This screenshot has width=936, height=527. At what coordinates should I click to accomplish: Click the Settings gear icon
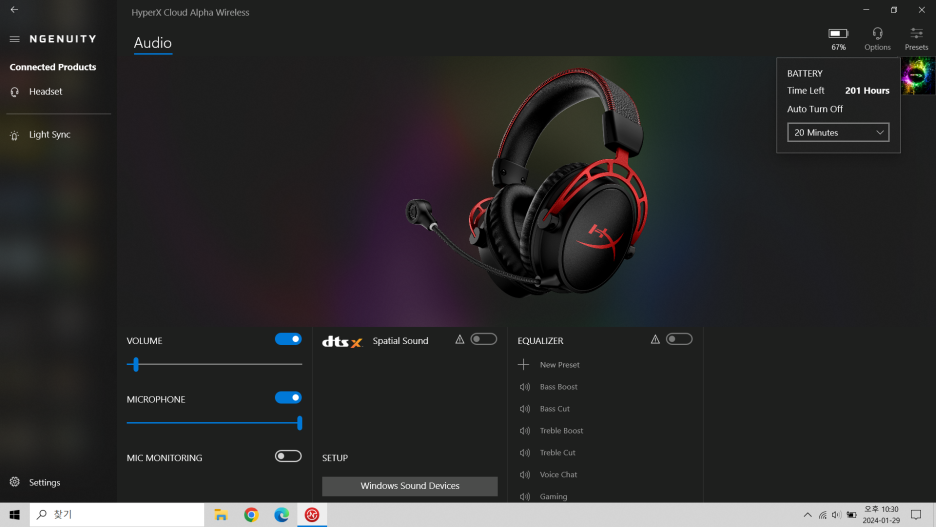point(15,482)
